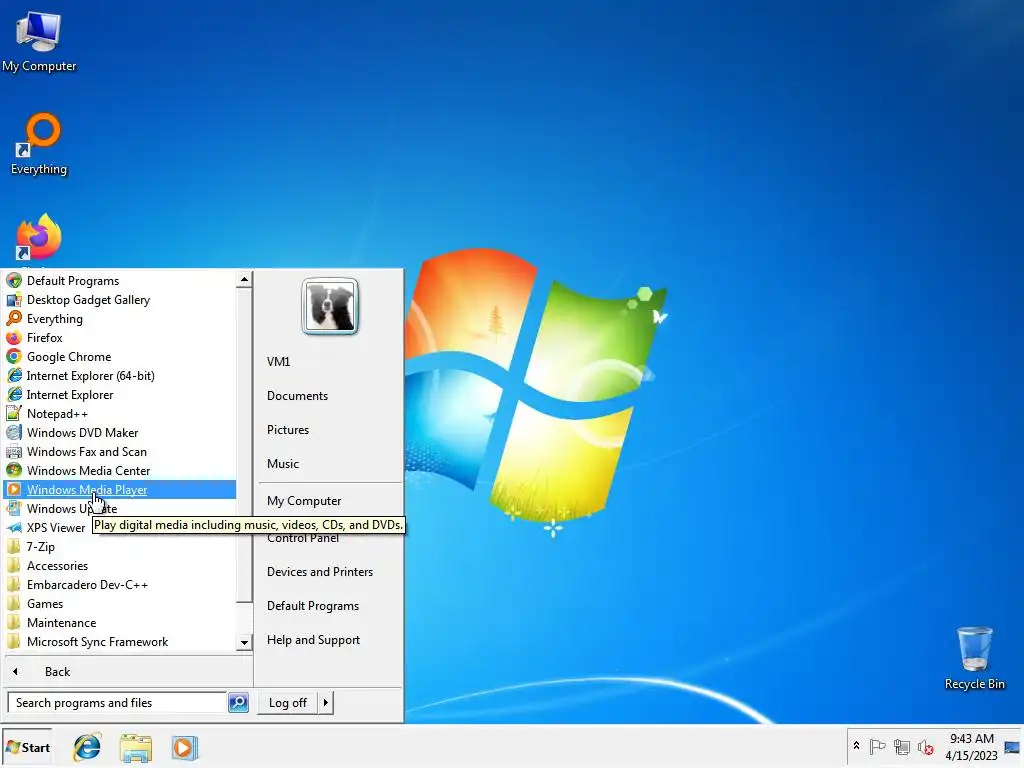Open Windows Media Player from the taskbar
1024x768 pixels.
click(185, 747)
